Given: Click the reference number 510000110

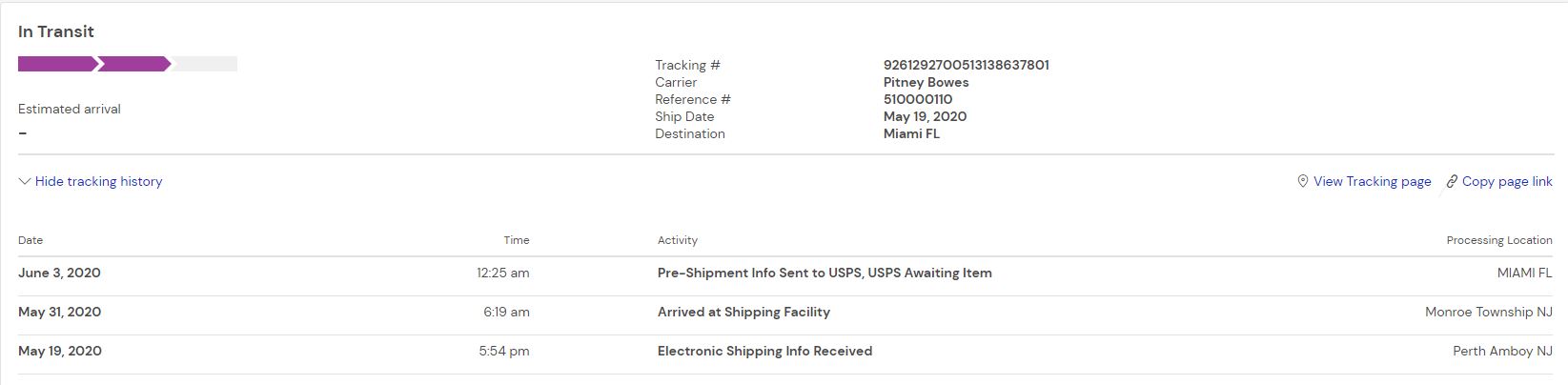Looking at the screenshot, I should tap(917, 99).
